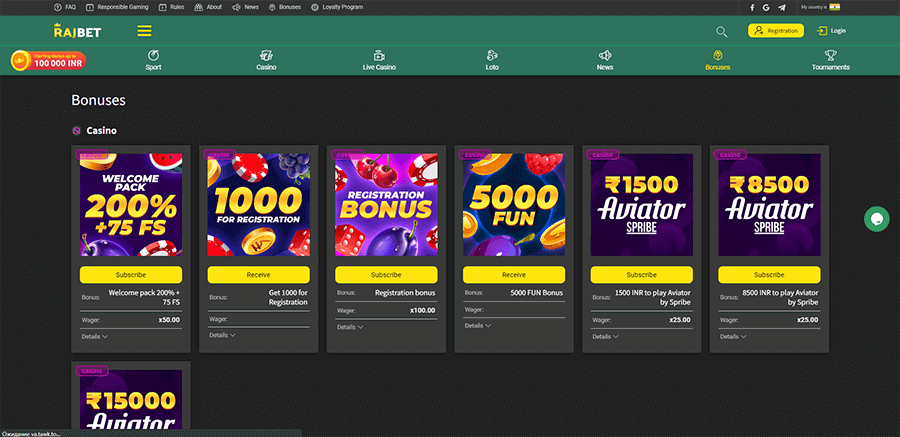Click the Registration Bonus banner image
Viewport: 900px width, 437px height.
pos(386,205)
